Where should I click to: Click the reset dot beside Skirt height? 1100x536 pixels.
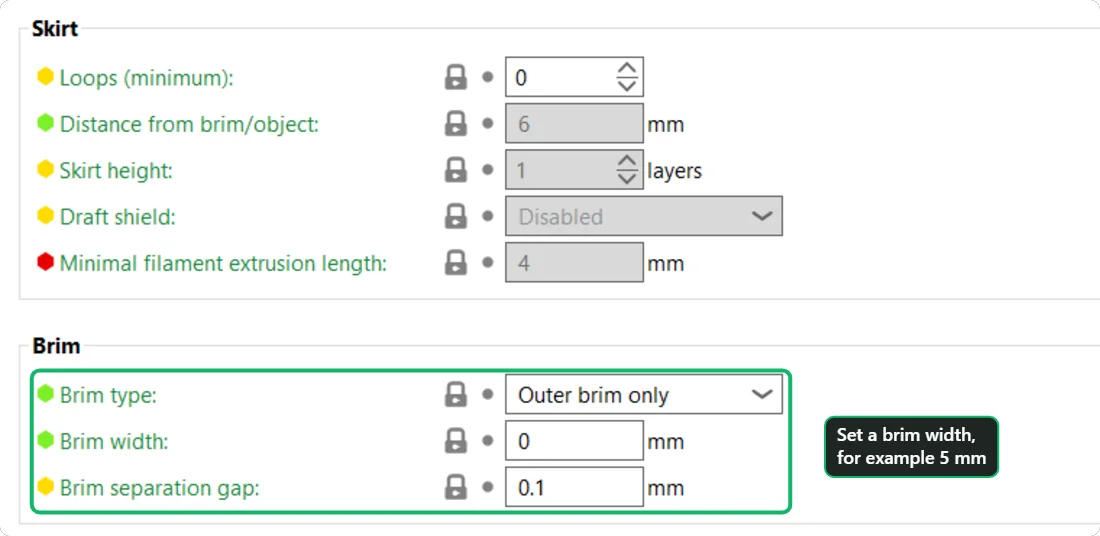488,170
